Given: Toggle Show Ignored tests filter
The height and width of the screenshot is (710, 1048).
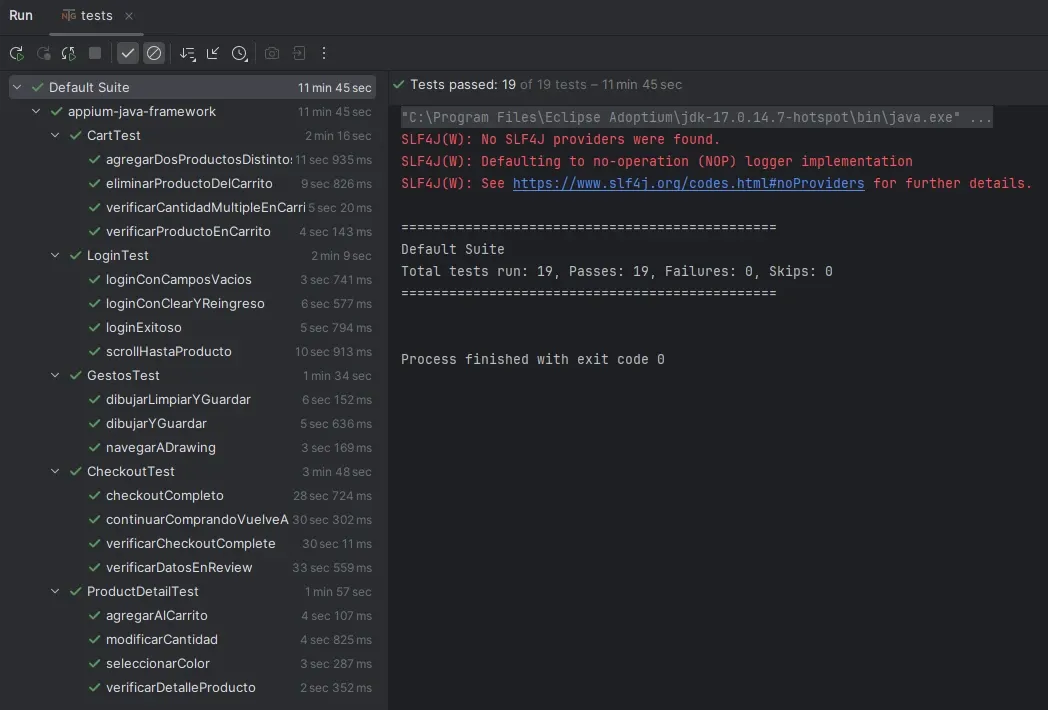Looking at the screenshot, I should click(154, 53).
